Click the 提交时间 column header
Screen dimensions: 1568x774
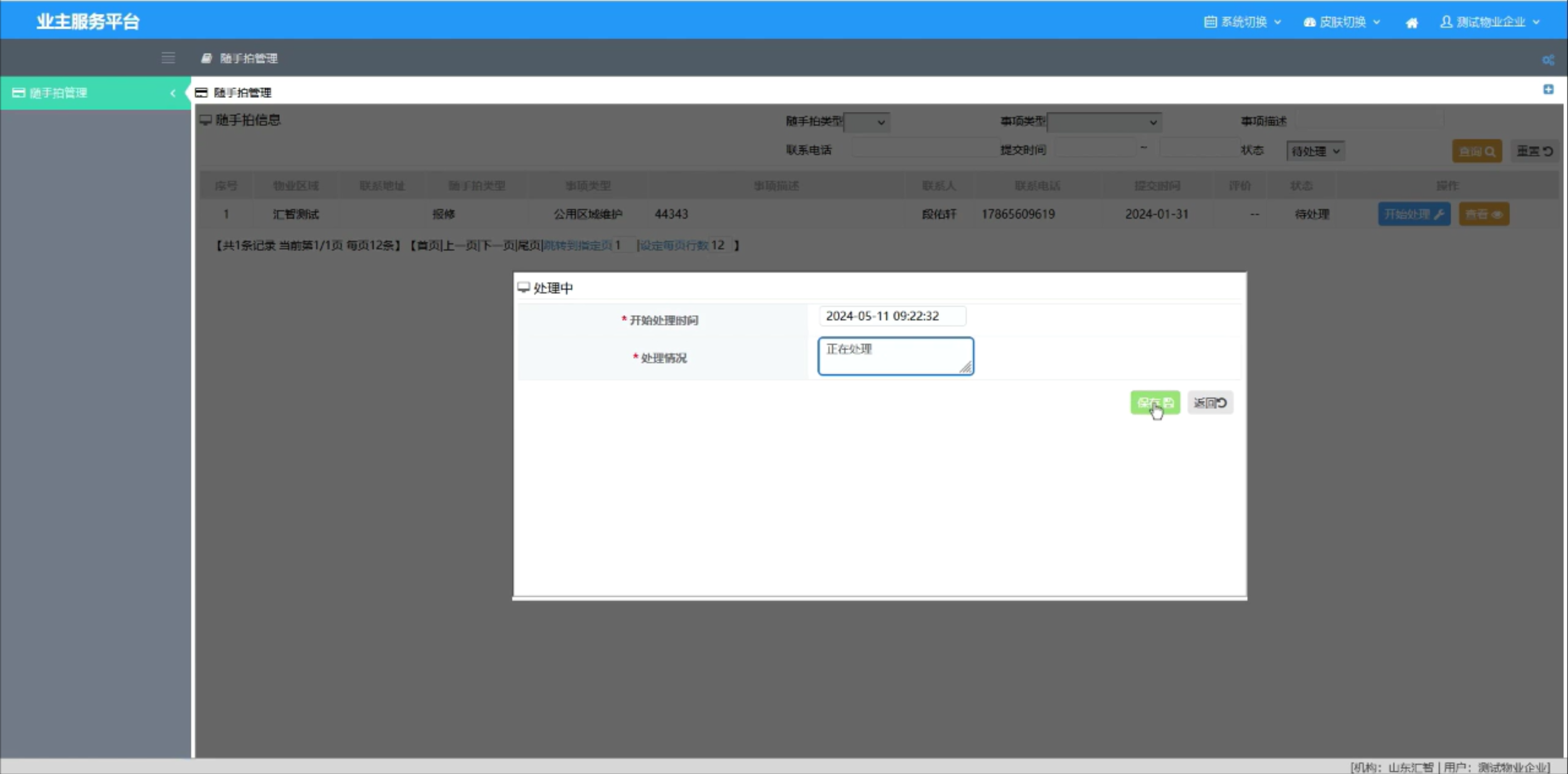click(1157, 186)
